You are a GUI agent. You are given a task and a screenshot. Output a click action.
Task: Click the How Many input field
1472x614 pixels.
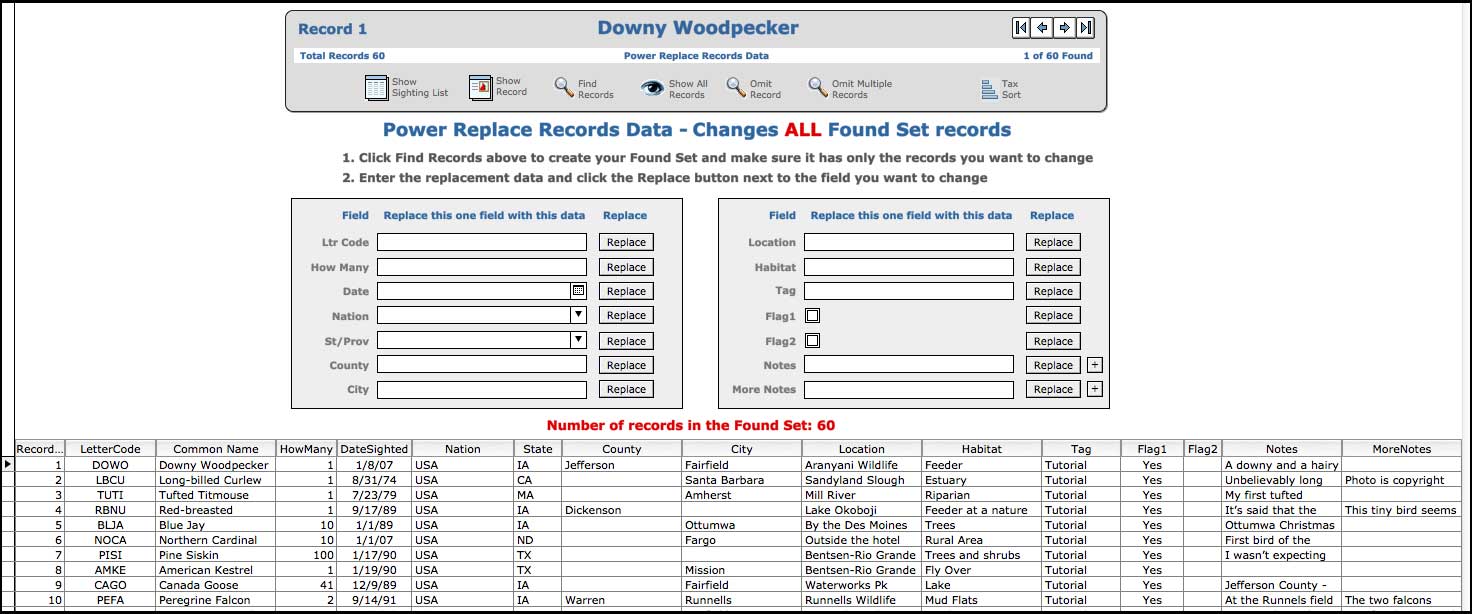pos(482,267)
